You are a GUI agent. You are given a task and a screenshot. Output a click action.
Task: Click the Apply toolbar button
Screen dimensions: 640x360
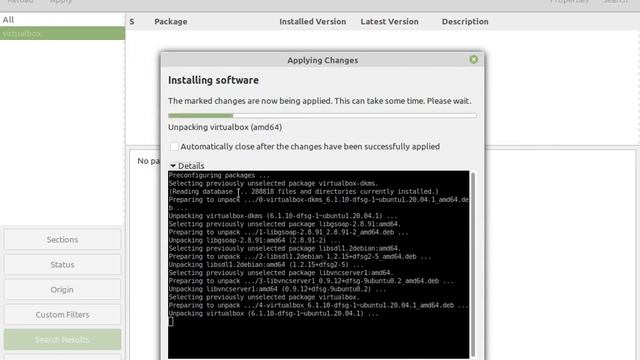pos(61,2)
